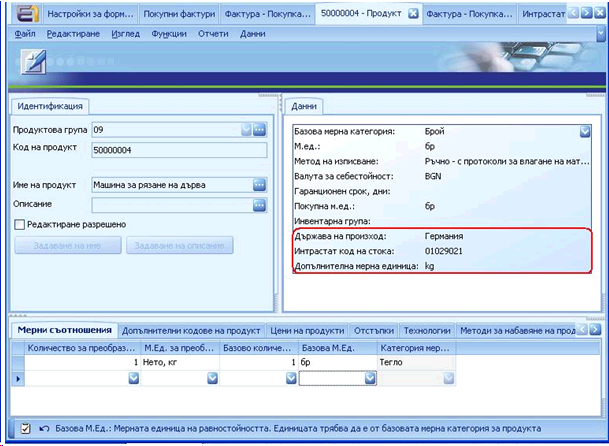This screenshot has width=609, height=446.
Task: Click the undo arrow icon in status bar
Action: (x=44, y=429)
